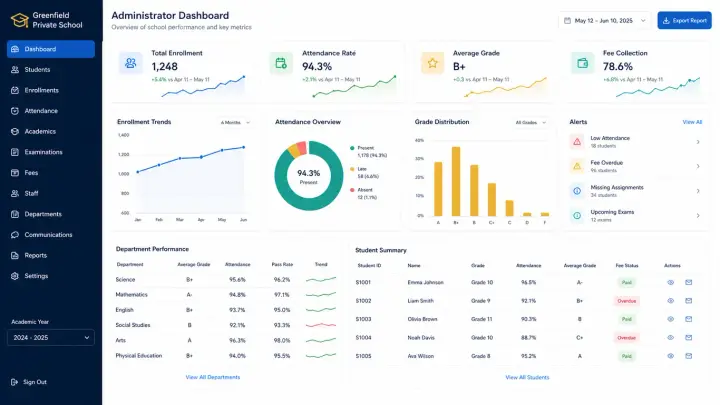Click the Total Enrollment people icon
Viewport: 720px width, 405px height.
130,63
